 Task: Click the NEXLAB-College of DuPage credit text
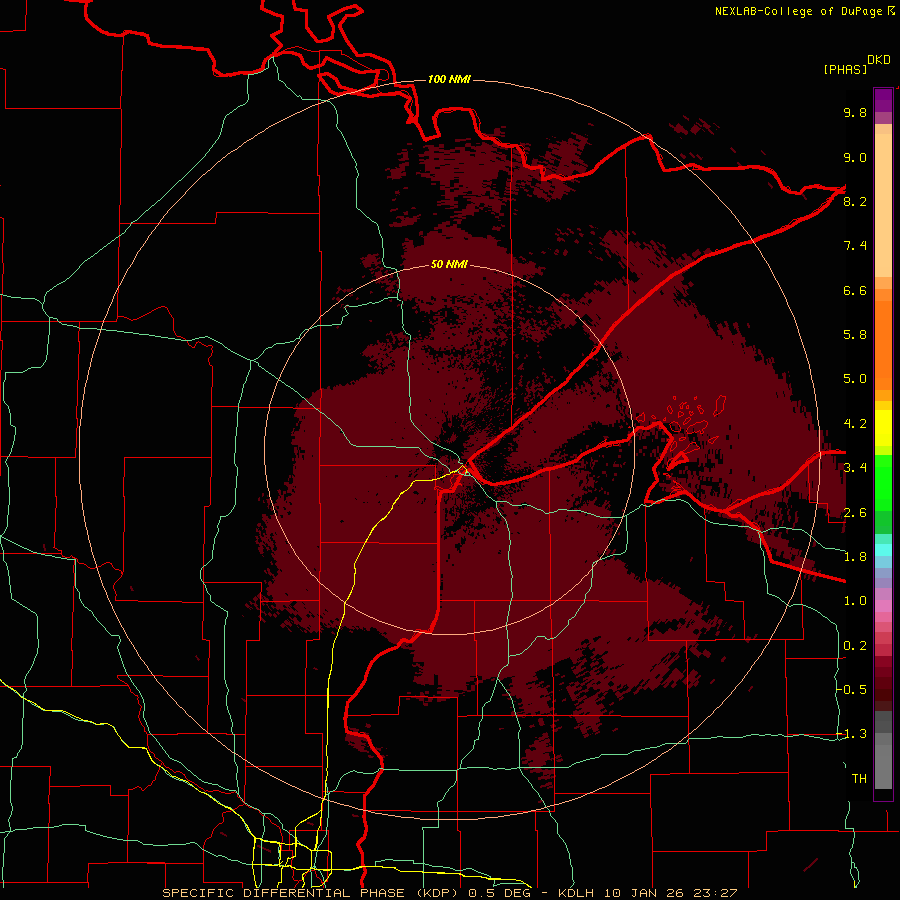coord(804,11)
